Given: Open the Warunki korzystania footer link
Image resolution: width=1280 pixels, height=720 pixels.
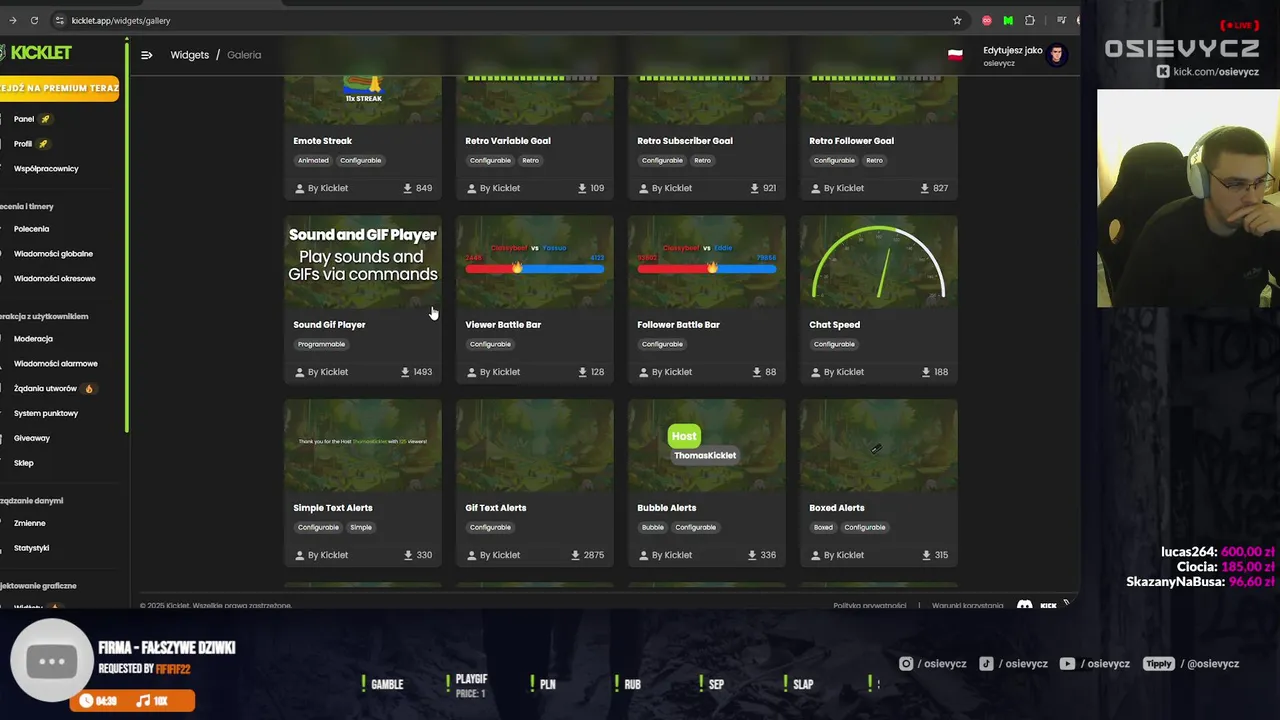Looking at the screenshot, I should click(x=967, y=606).
